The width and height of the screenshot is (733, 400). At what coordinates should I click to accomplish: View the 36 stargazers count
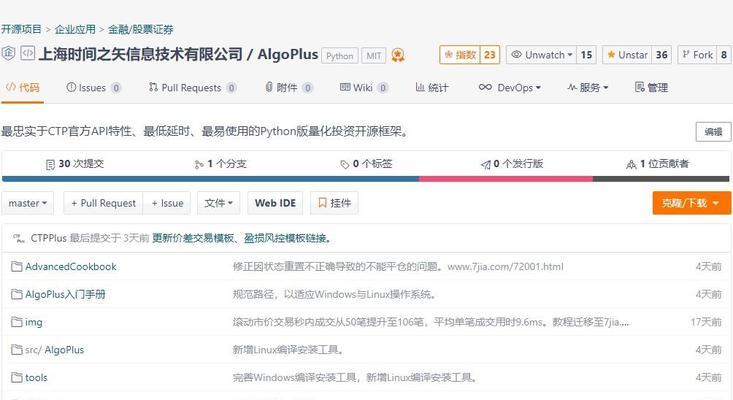click(x=661, y=55)
